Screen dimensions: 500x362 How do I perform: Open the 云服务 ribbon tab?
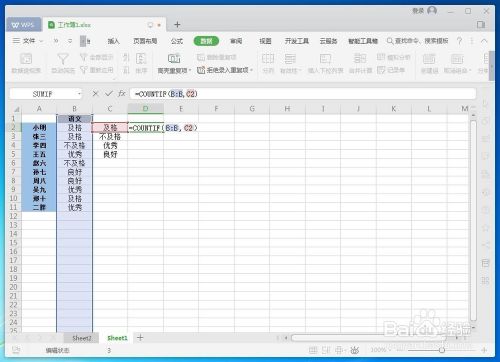pos(328,41)
